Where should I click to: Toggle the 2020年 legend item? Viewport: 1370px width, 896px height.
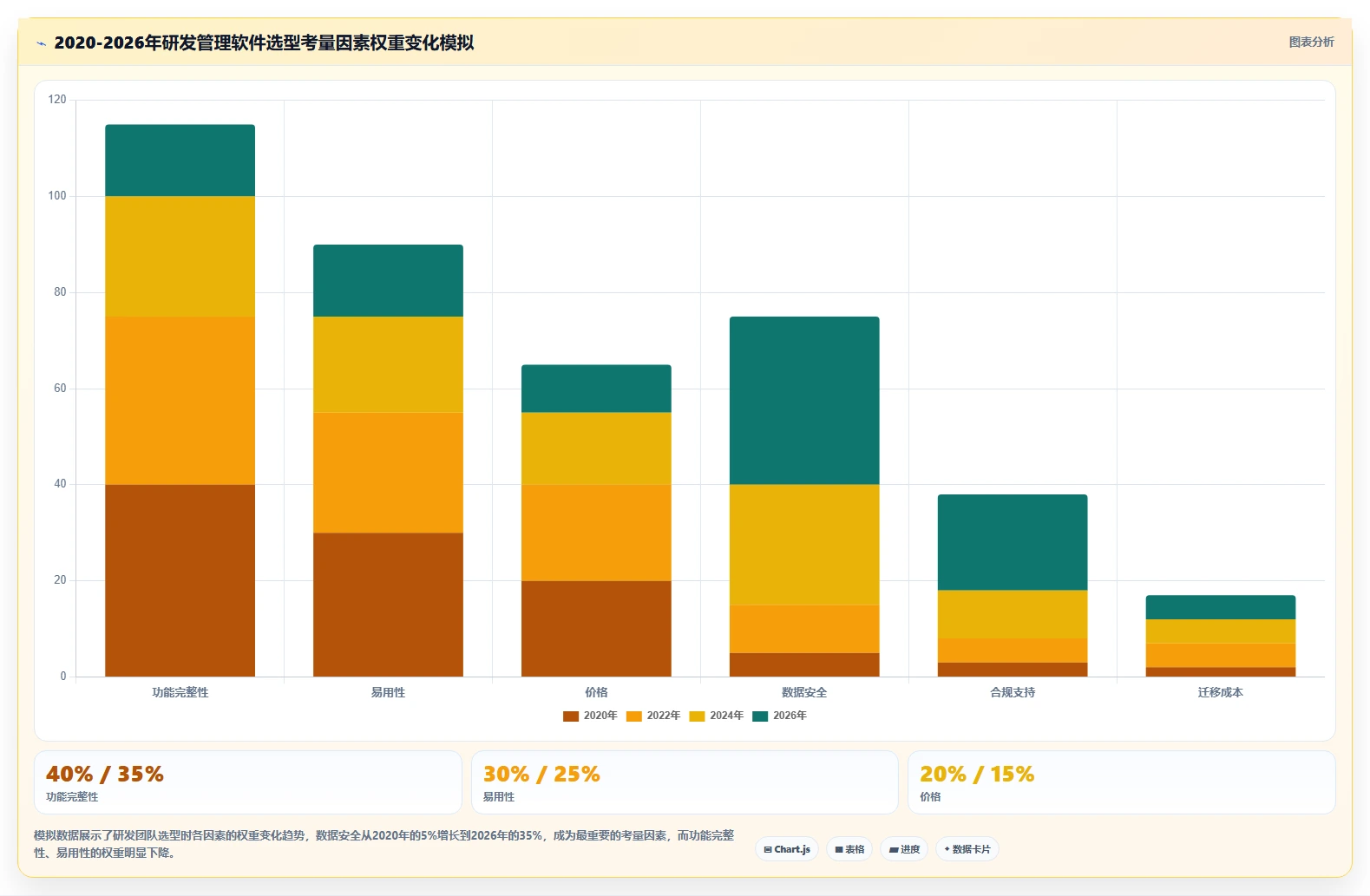(590, 716)
